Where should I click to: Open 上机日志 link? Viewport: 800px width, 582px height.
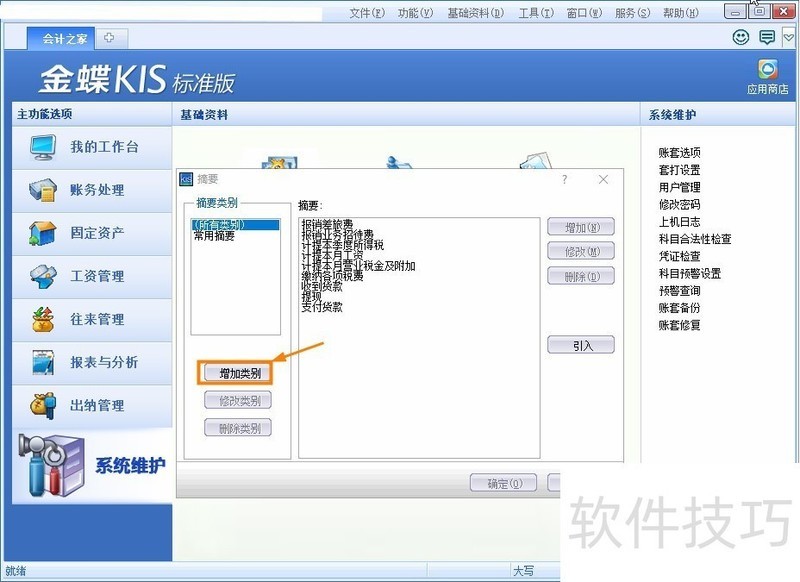pos(679,222)
